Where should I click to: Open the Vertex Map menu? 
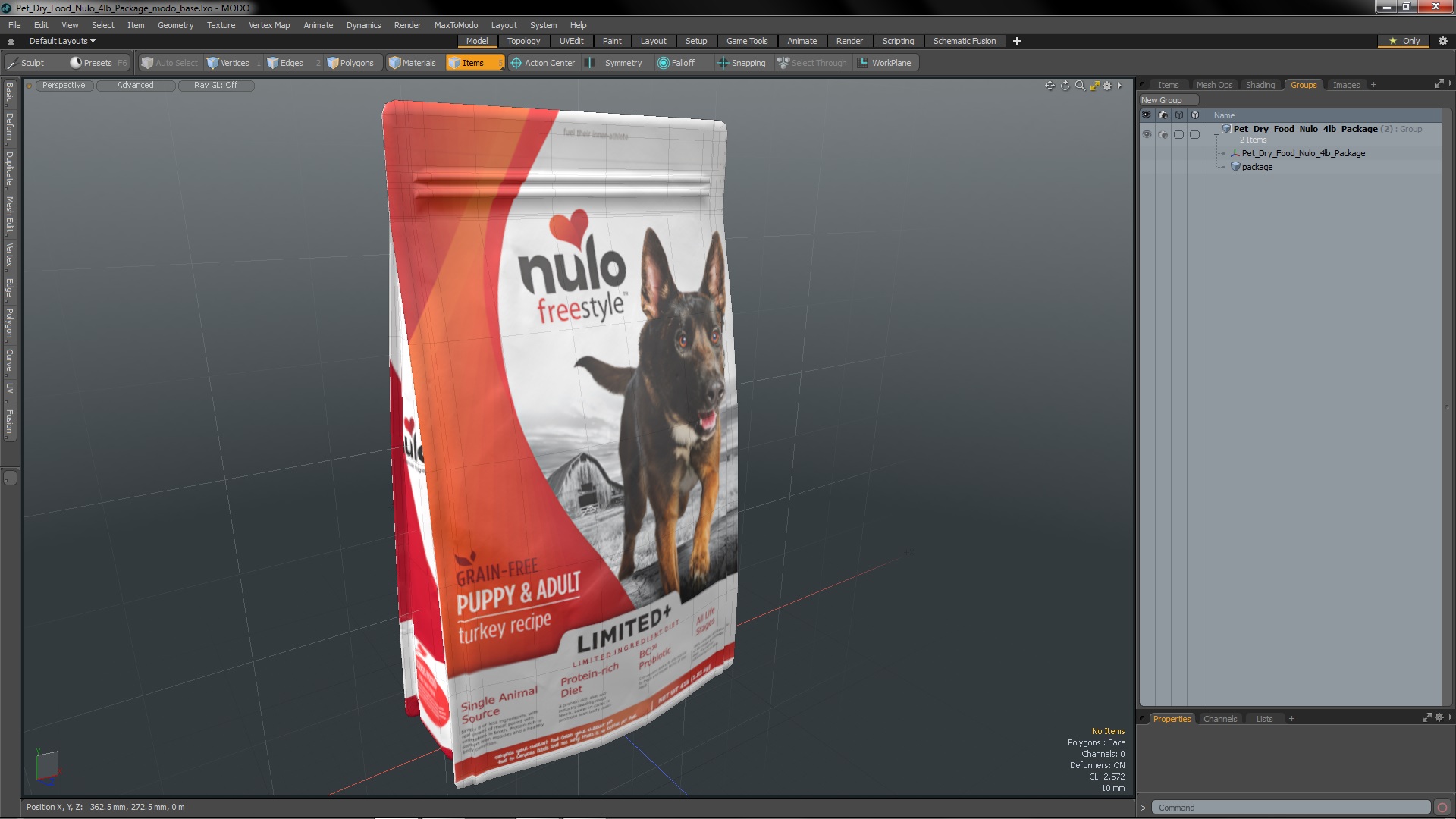click(x=269, y=25)
